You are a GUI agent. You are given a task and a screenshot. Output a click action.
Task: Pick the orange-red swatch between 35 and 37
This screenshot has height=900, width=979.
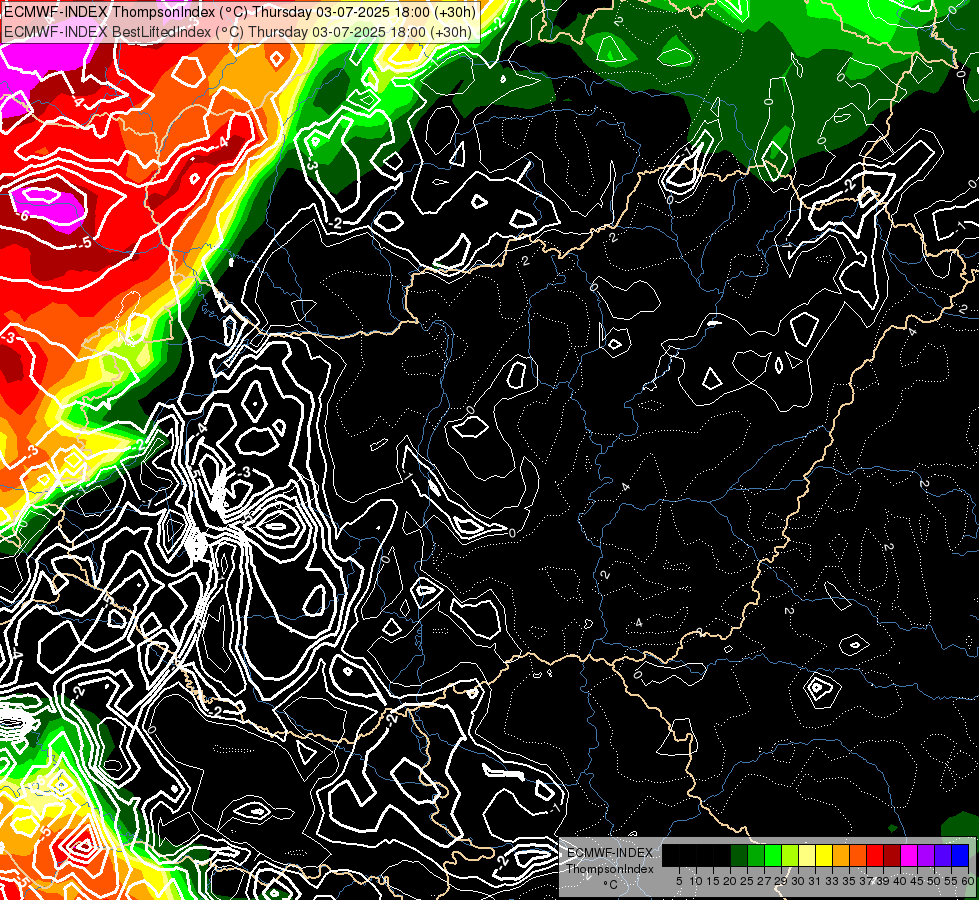pyautogui.click(x=858, y=855)
